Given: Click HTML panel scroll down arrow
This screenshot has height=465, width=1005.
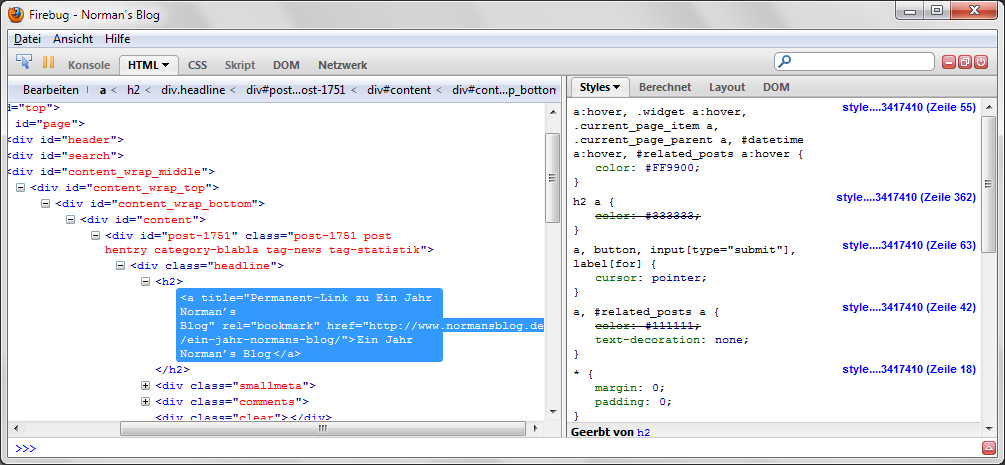Looking at the screenshot, I should (552, 411).
